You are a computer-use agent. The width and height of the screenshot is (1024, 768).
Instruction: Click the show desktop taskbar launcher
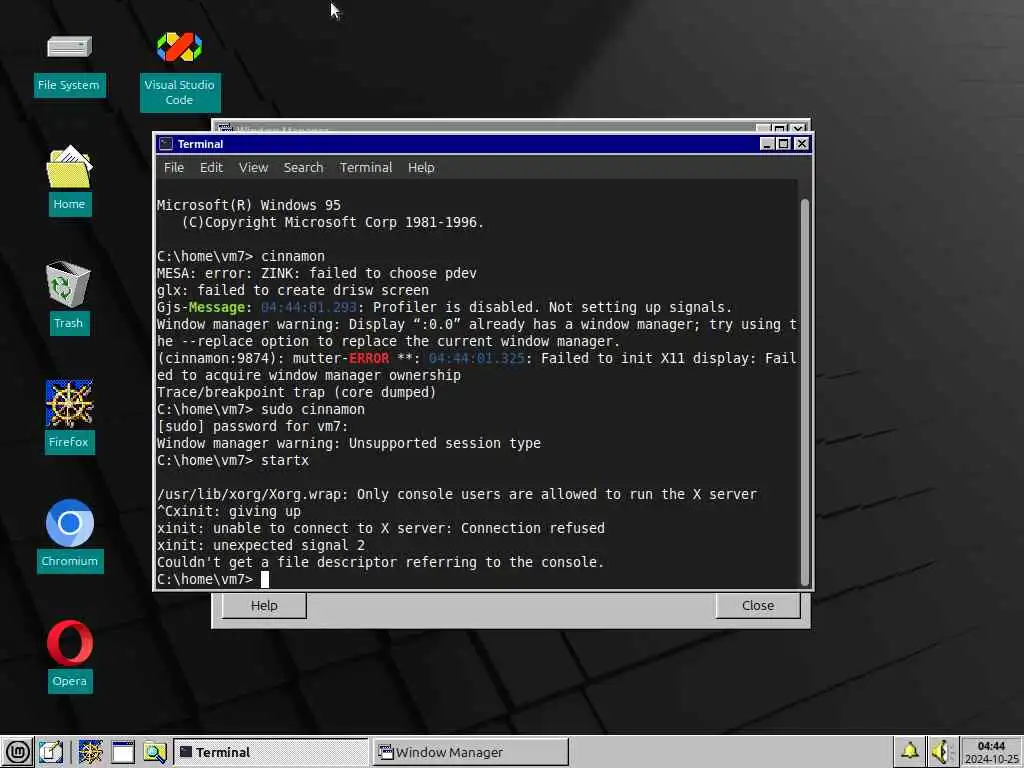pyautogui.click(x=50, y=752)
